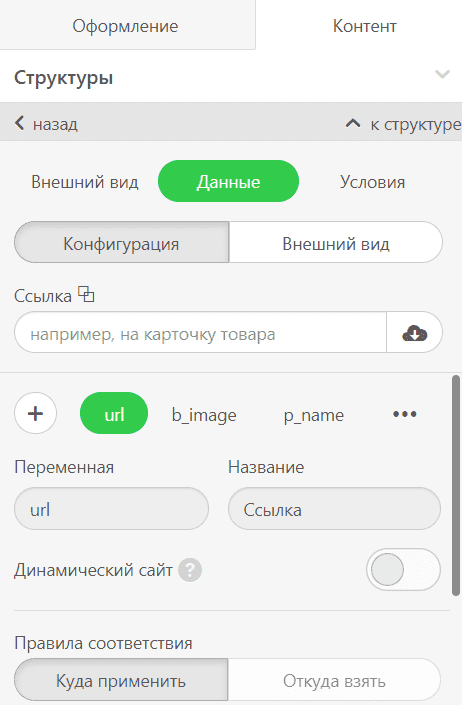Screen dimensions: 462x705
Task: Open more variables with the three dots
Action: 404,414
